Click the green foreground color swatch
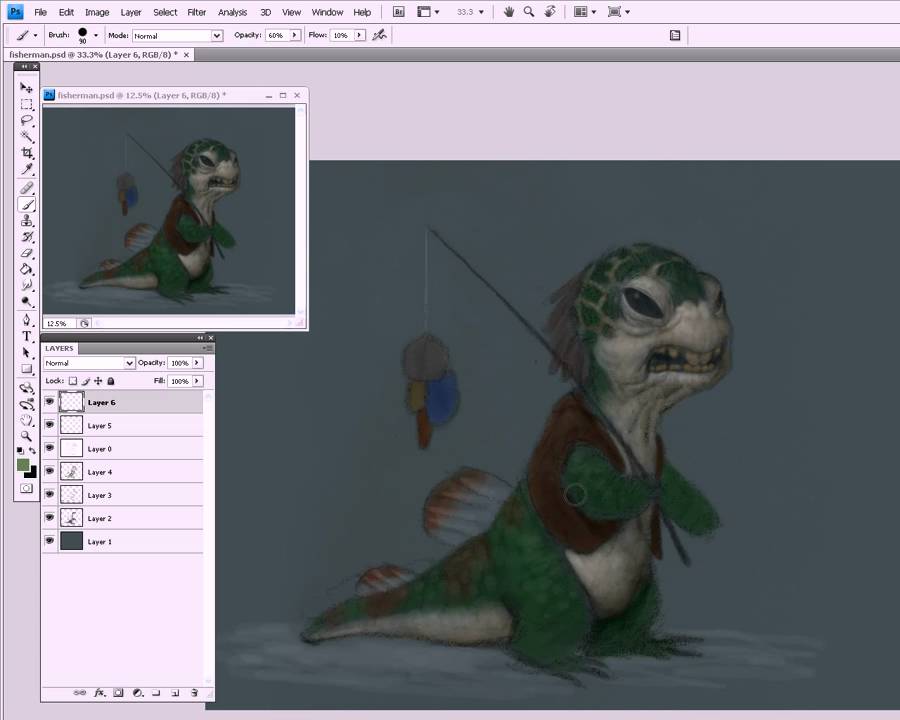Viewport: 900px width, 720px height. tap(23, 465)
